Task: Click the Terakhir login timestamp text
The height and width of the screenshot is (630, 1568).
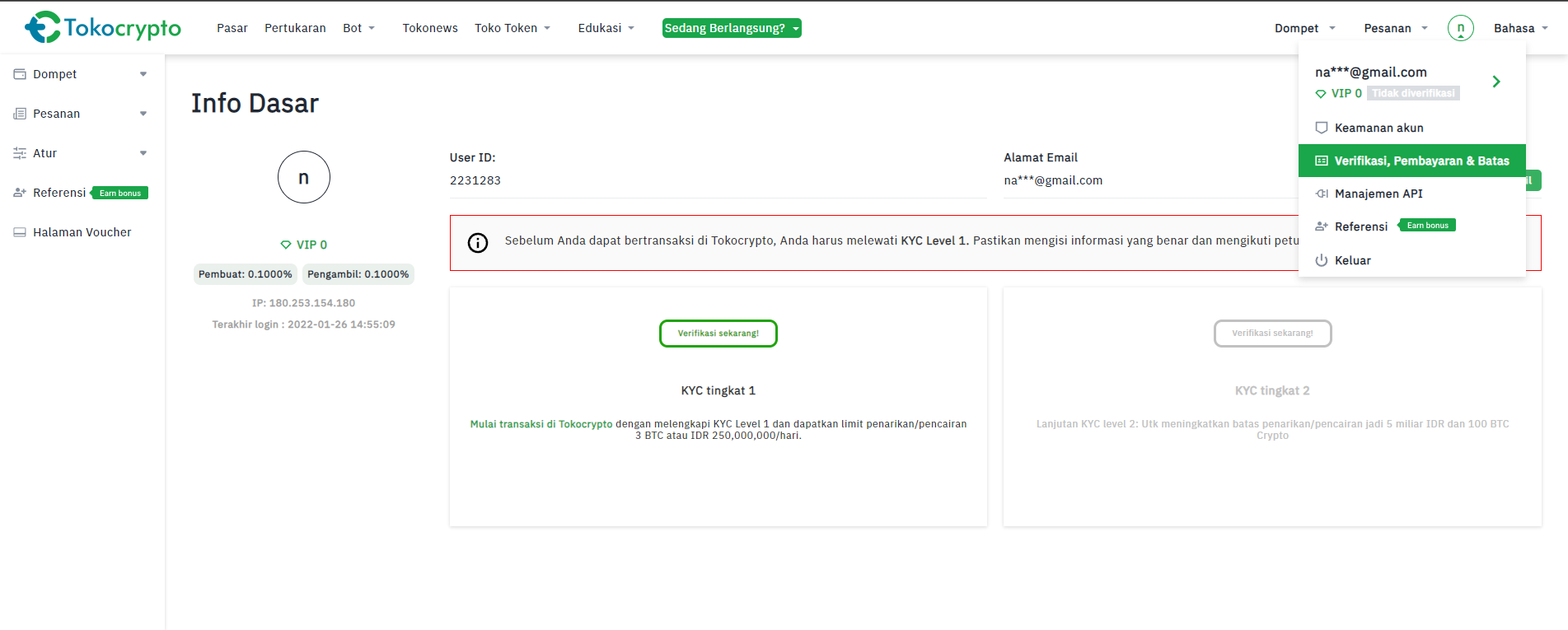Action: click(304, 324)
